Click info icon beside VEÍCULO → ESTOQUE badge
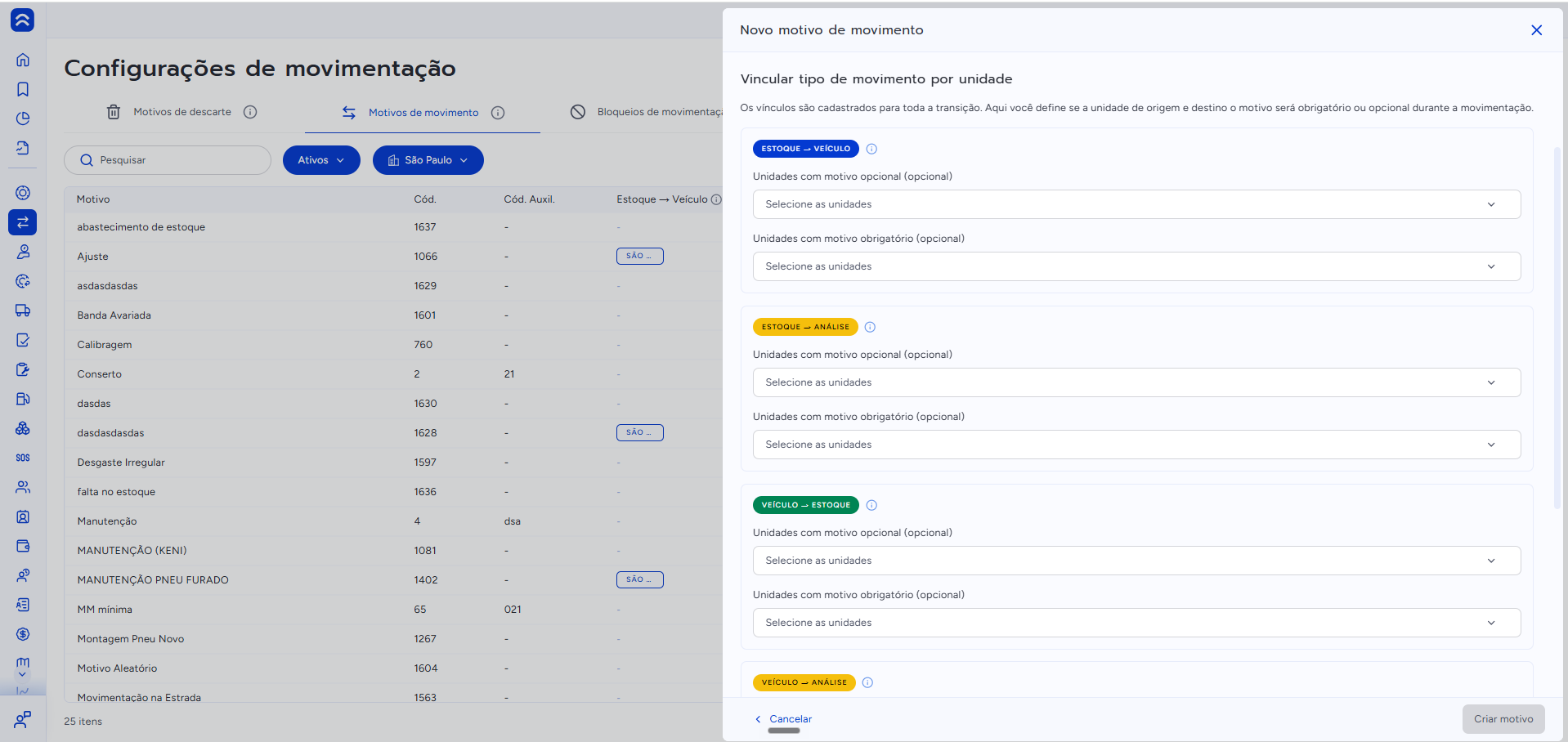 tap(871, 505)
